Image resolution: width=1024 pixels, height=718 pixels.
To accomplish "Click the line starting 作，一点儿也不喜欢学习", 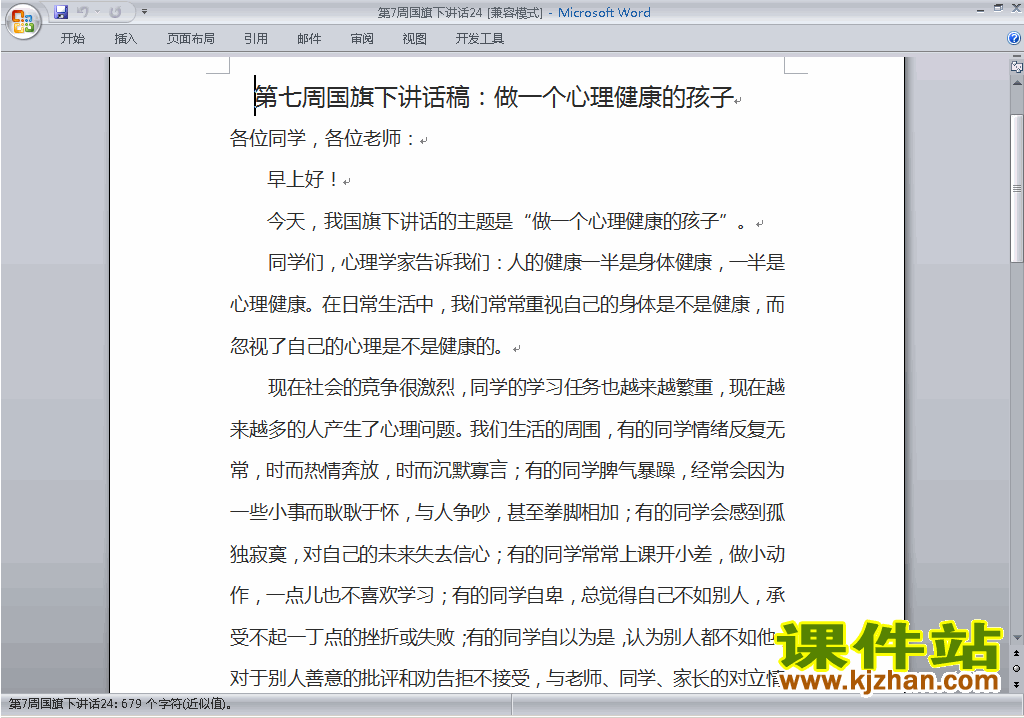I will pos(507,595).
